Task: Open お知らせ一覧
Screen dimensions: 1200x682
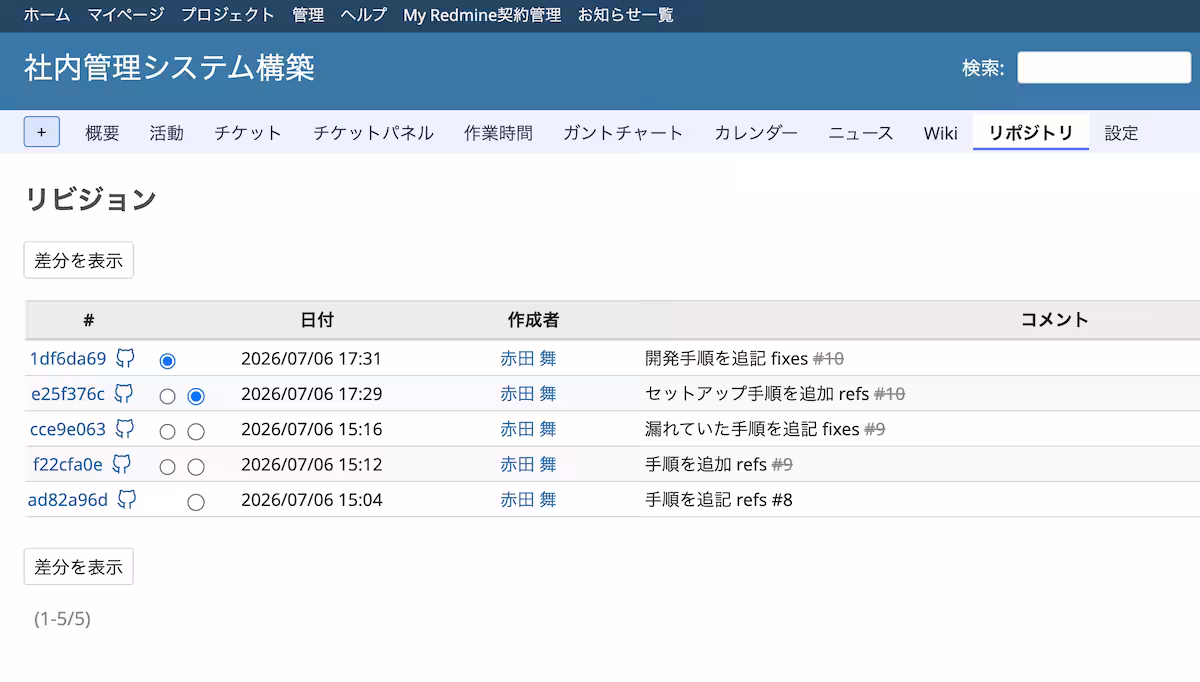Action: [x=626, y=15]
